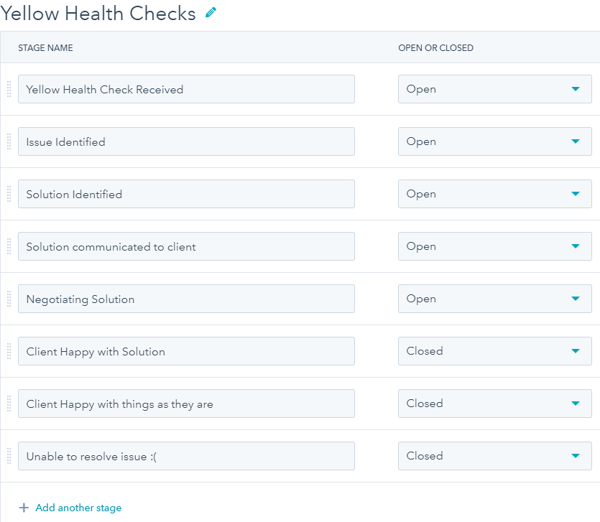Edit the Client Happy with things as they are field

coord(186,404)
